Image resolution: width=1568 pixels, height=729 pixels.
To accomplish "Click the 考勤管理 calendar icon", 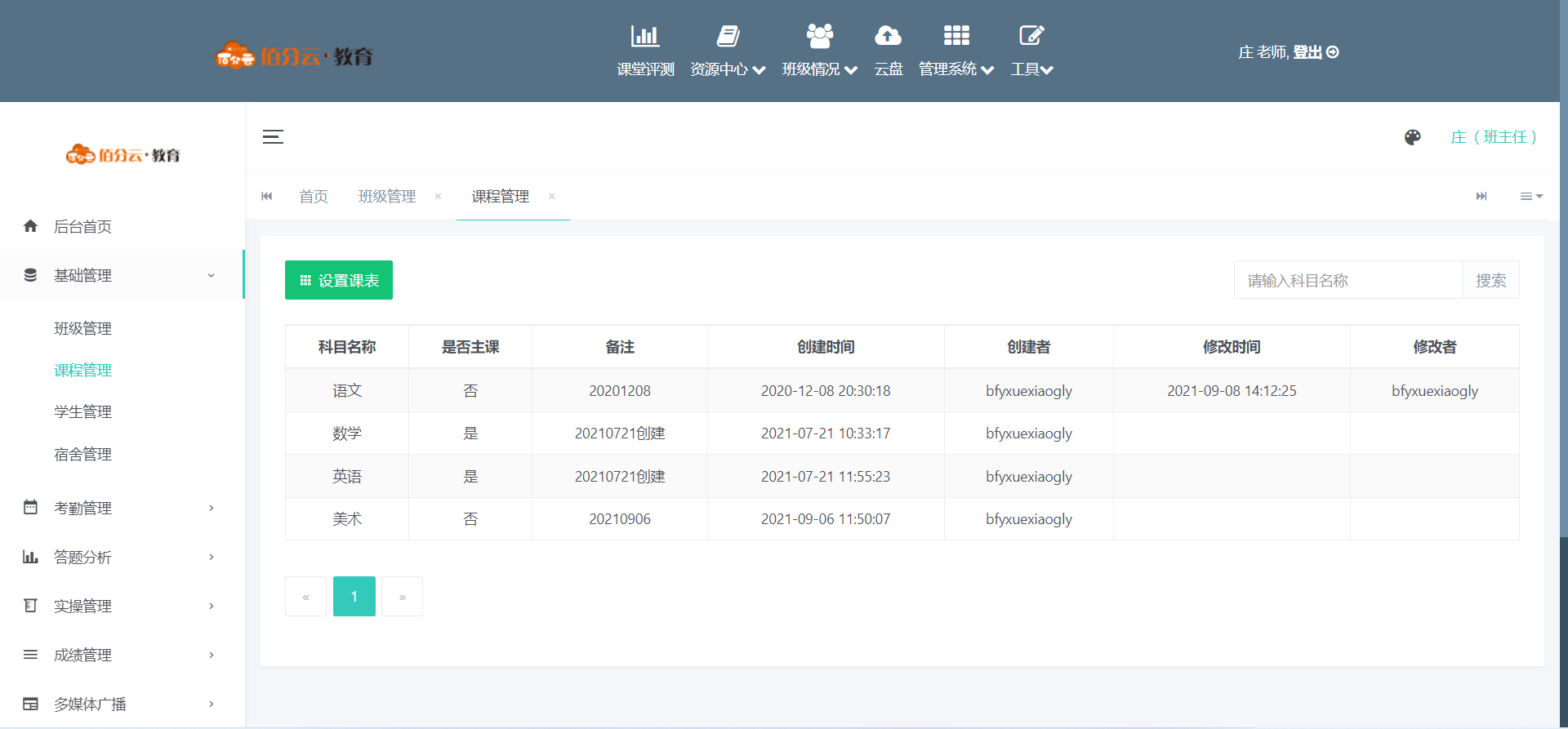I will (x=30, y=507).
